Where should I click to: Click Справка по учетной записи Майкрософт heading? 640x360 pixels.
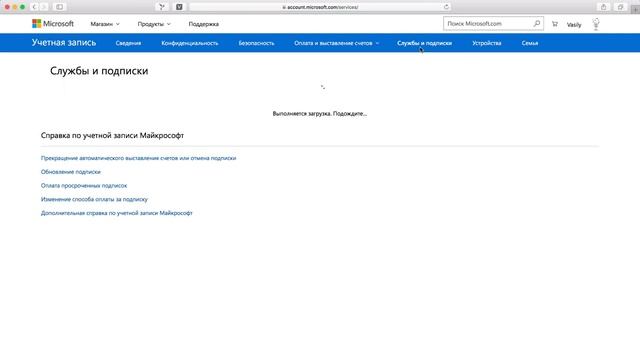point(112,135)
